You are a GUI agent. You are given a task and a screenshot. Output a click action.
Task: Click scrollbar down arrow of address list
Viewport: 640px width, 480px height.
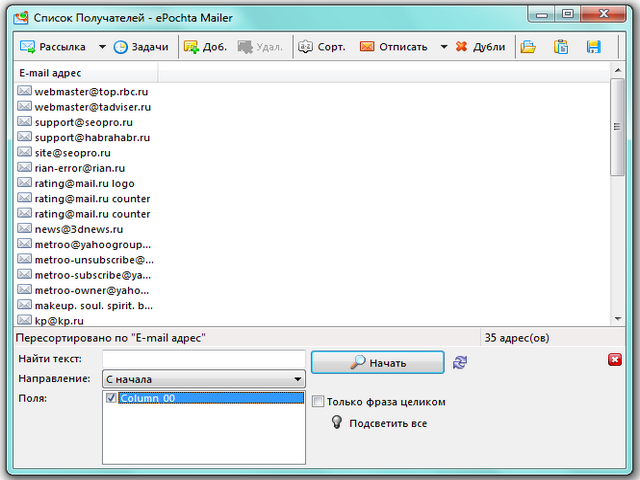[618, 319]
